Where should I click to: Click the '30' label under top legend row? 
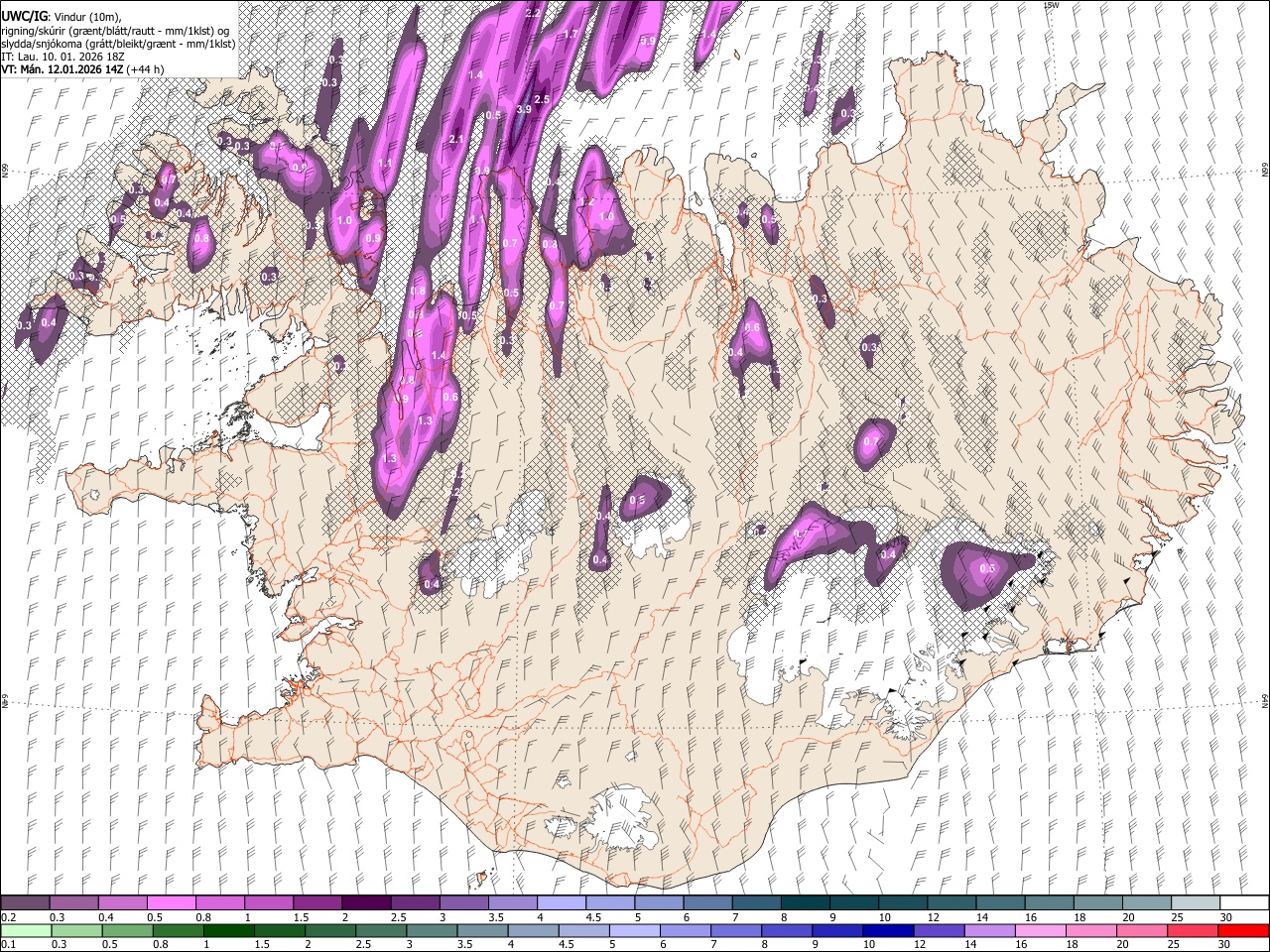[1225, 917]
